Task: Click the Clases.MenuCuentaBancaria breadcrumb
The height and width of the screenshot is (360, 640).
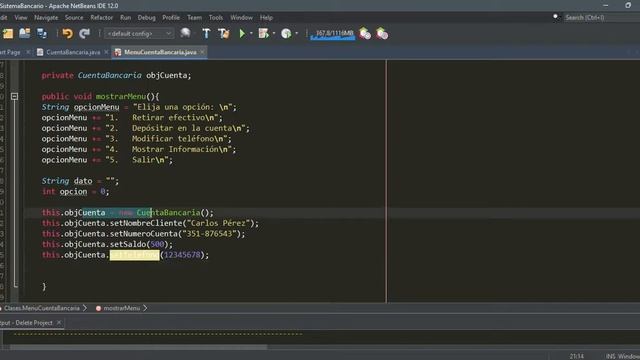Action: [x=42, y=308]
